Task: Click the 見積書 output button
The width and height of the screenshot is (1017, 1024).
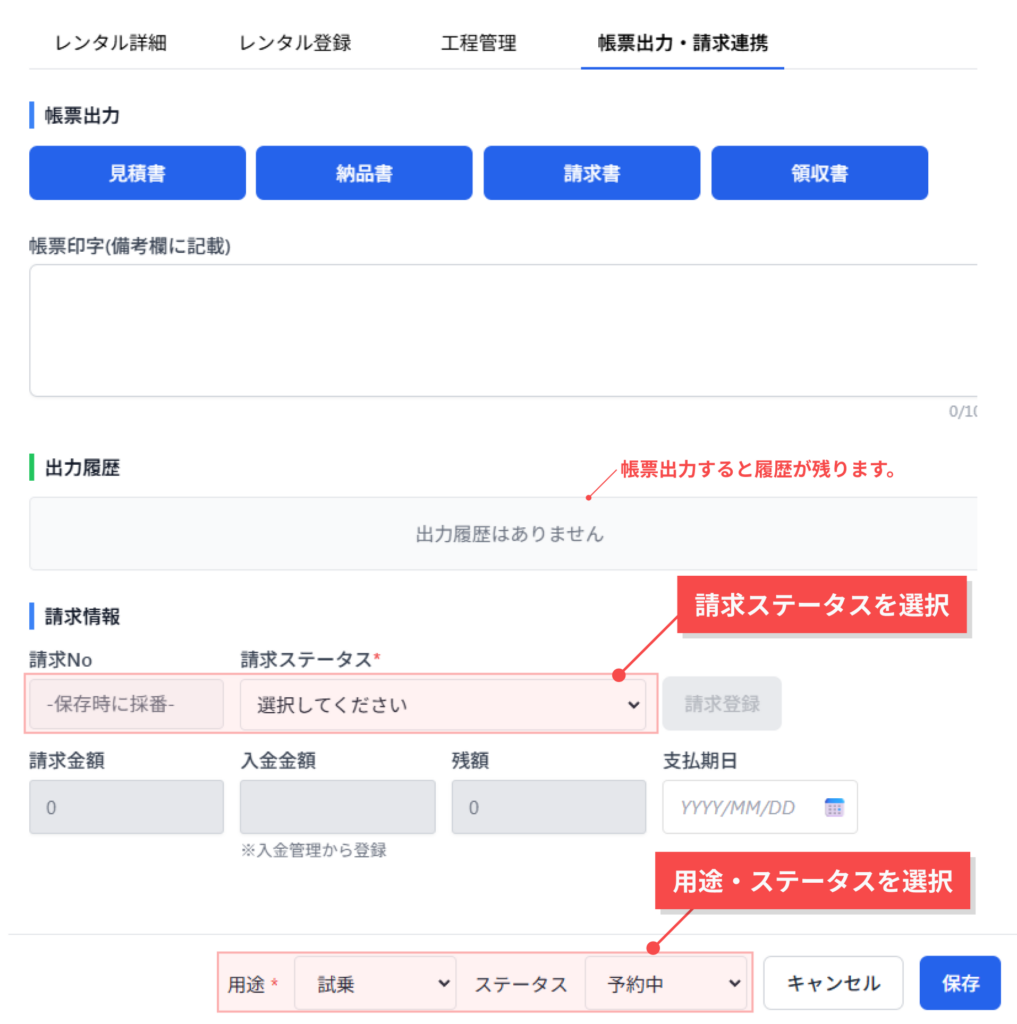Action: click(x=137, y=173)
